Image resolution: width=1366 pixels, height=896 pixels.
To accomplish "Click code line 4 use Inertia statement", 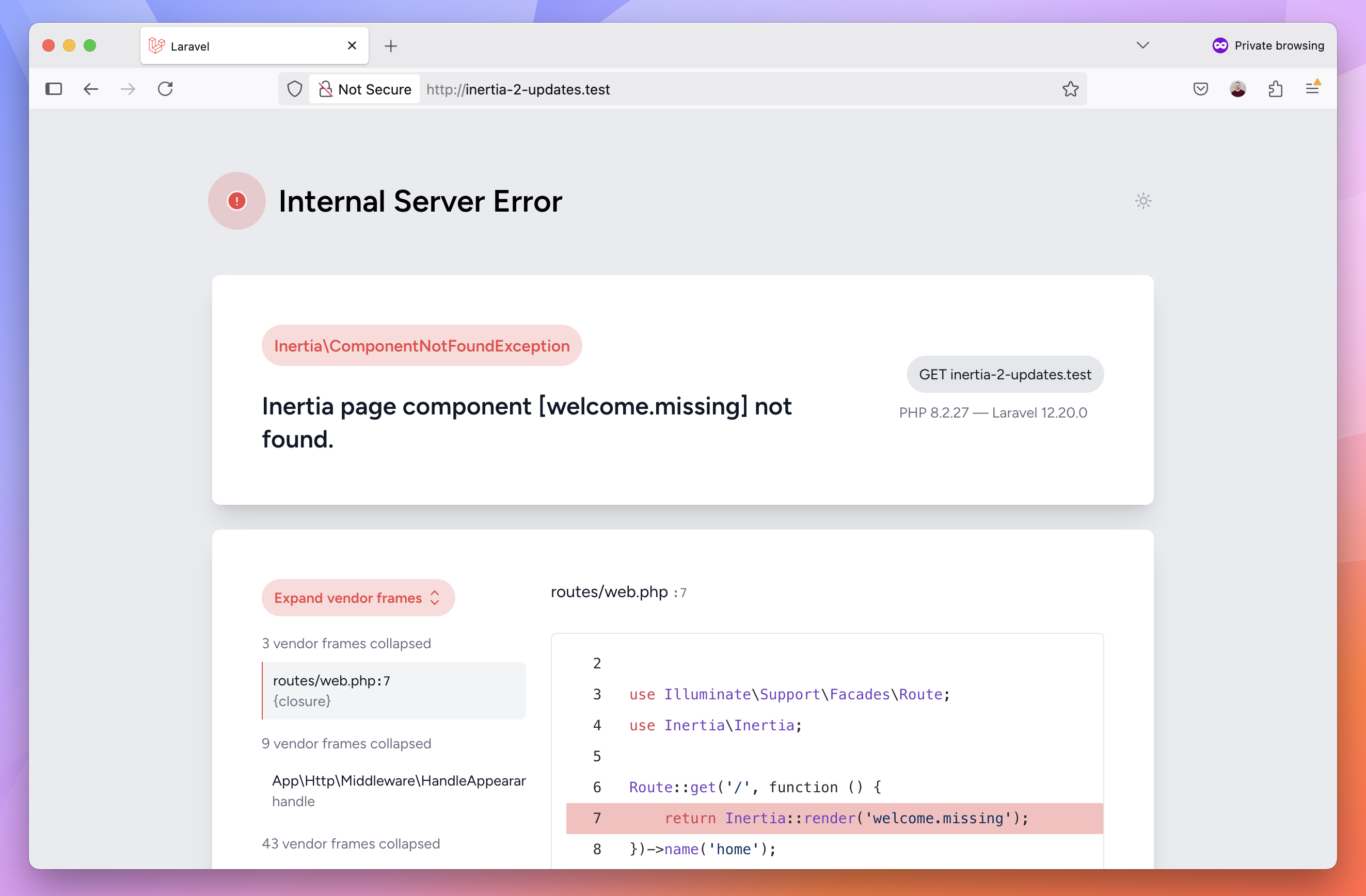I will pyautogui.click(x=715, y=725).
